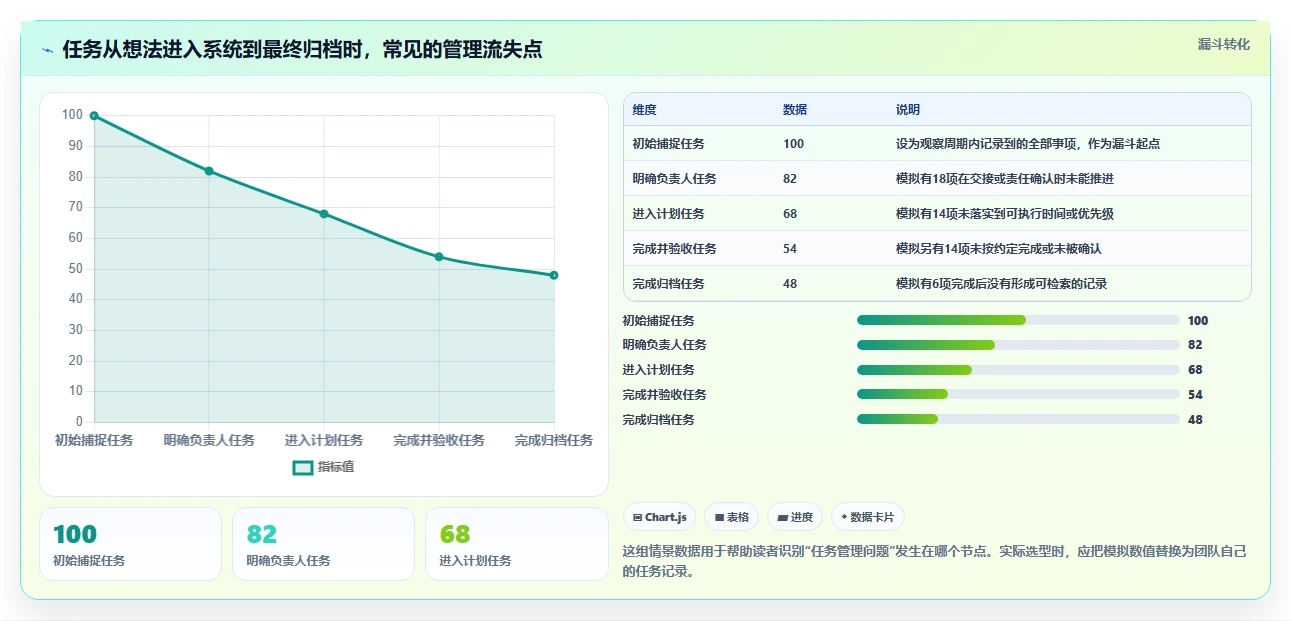Click the chart data point for 明确负责人任务
This screenshot has width=1291, height=621.
pos(209,171)
